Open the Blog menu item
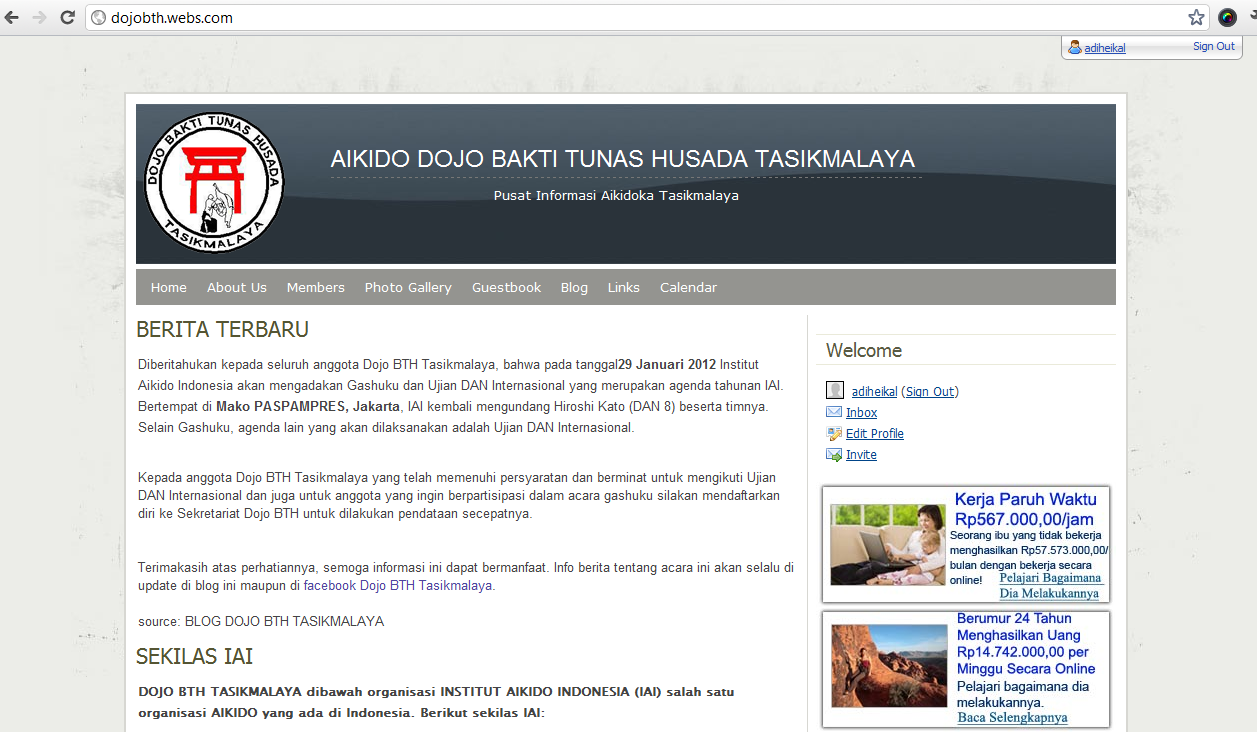Screen dimensions: 1257x732 tap(574, 287)
